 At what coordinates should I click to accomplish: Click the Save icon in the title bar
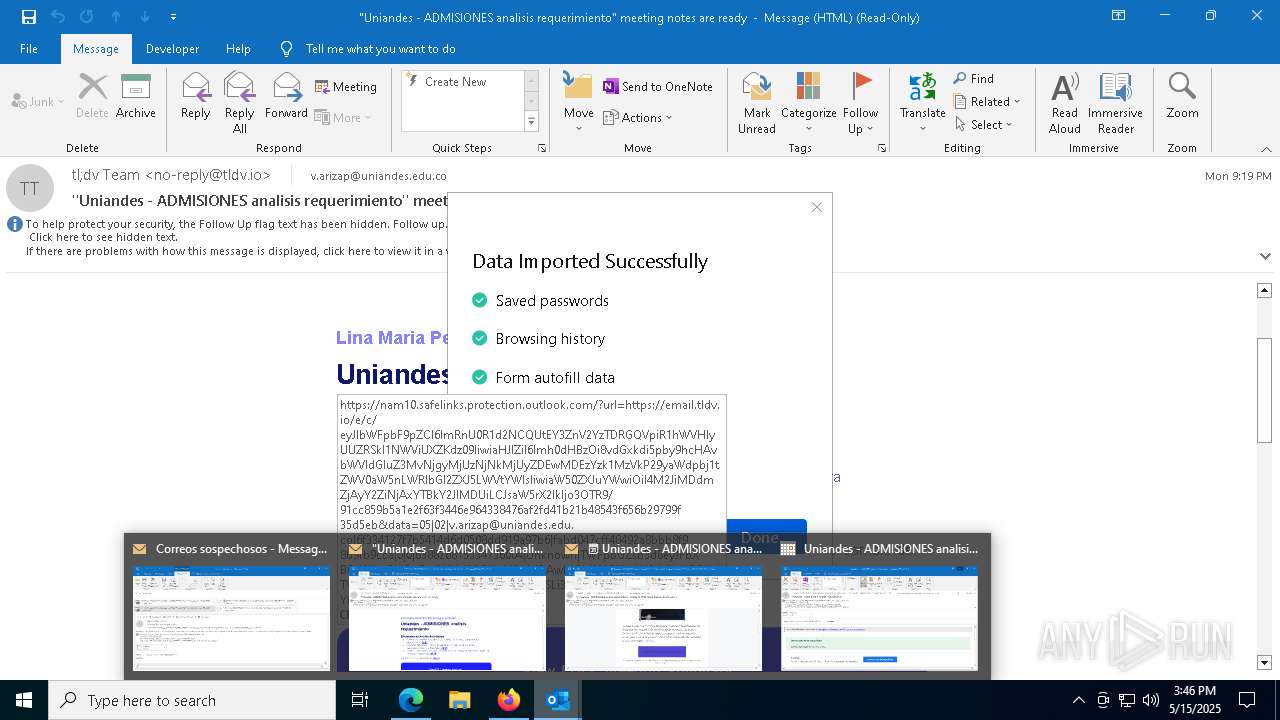click(x=28, y=17)
